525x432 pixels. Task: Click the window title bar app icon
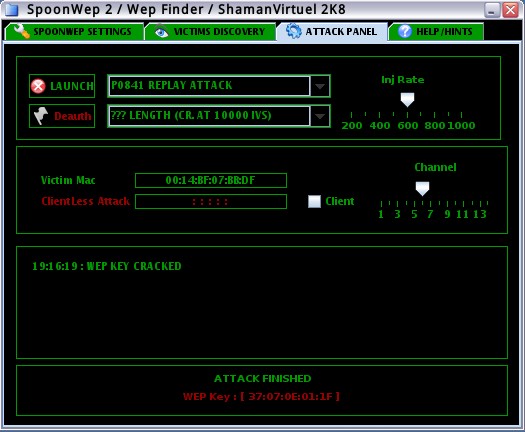12,9
